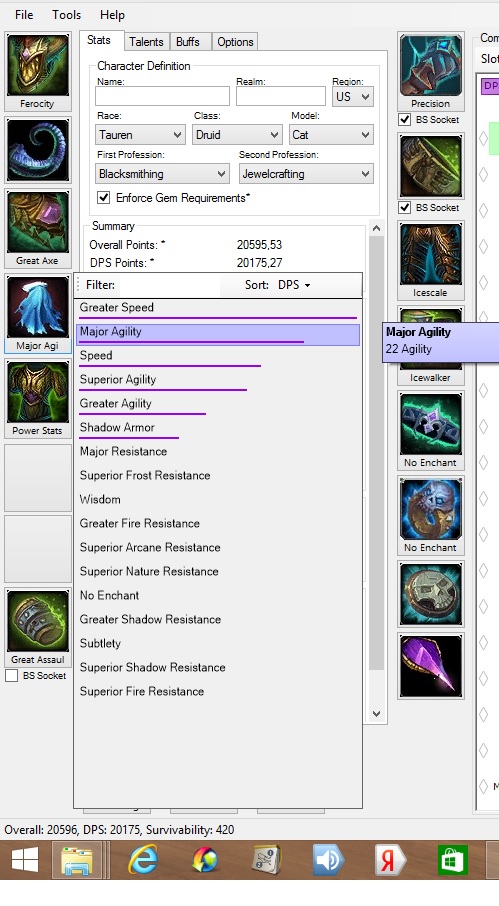The image size is (499, 906).
Task: Open the Class Druid dropdown
Action: pyautogui.click(x=237, y=135)
